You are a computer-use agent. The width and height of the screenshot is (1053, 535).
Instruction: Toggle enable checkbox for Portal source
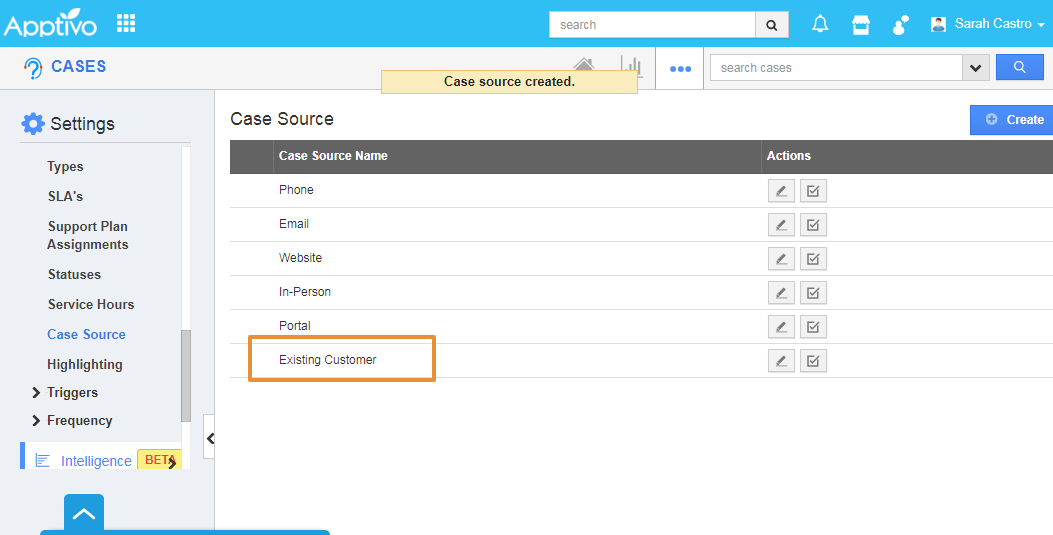tap(813, 327)
